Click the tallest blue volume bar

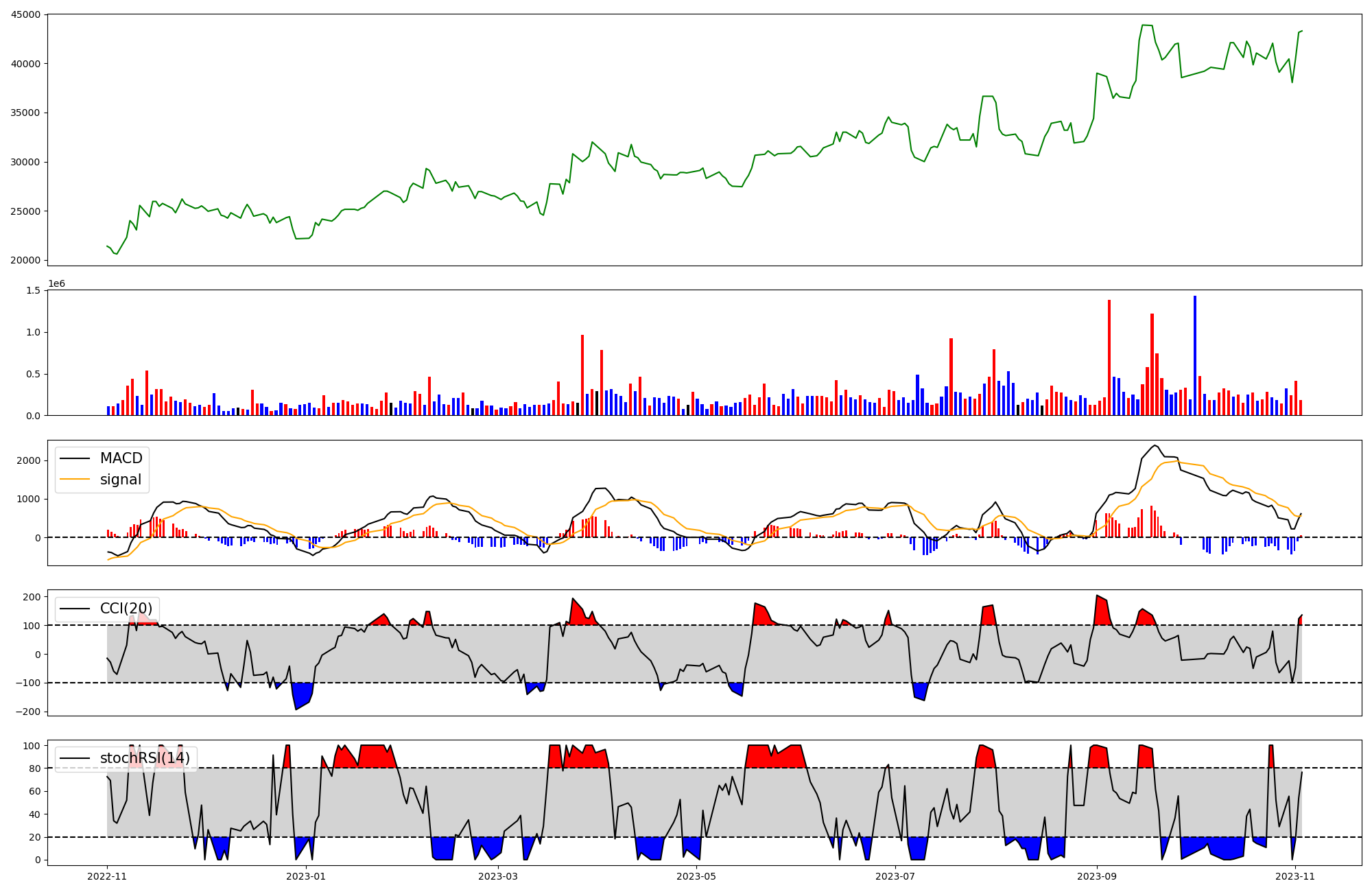pos(1195,355)
